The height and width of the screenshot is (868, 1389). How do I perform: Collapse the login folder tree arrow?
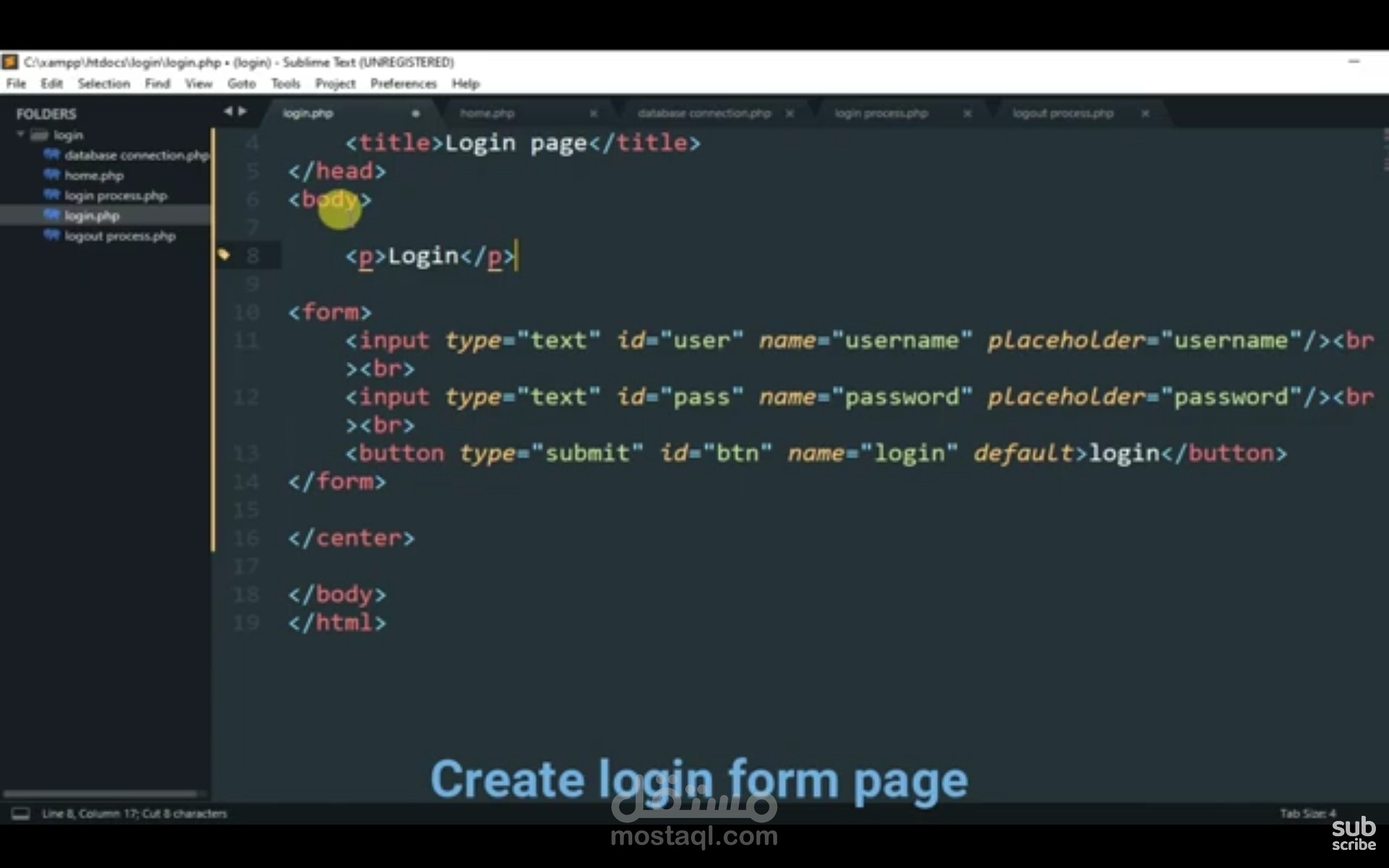click(x=21, y=135)
